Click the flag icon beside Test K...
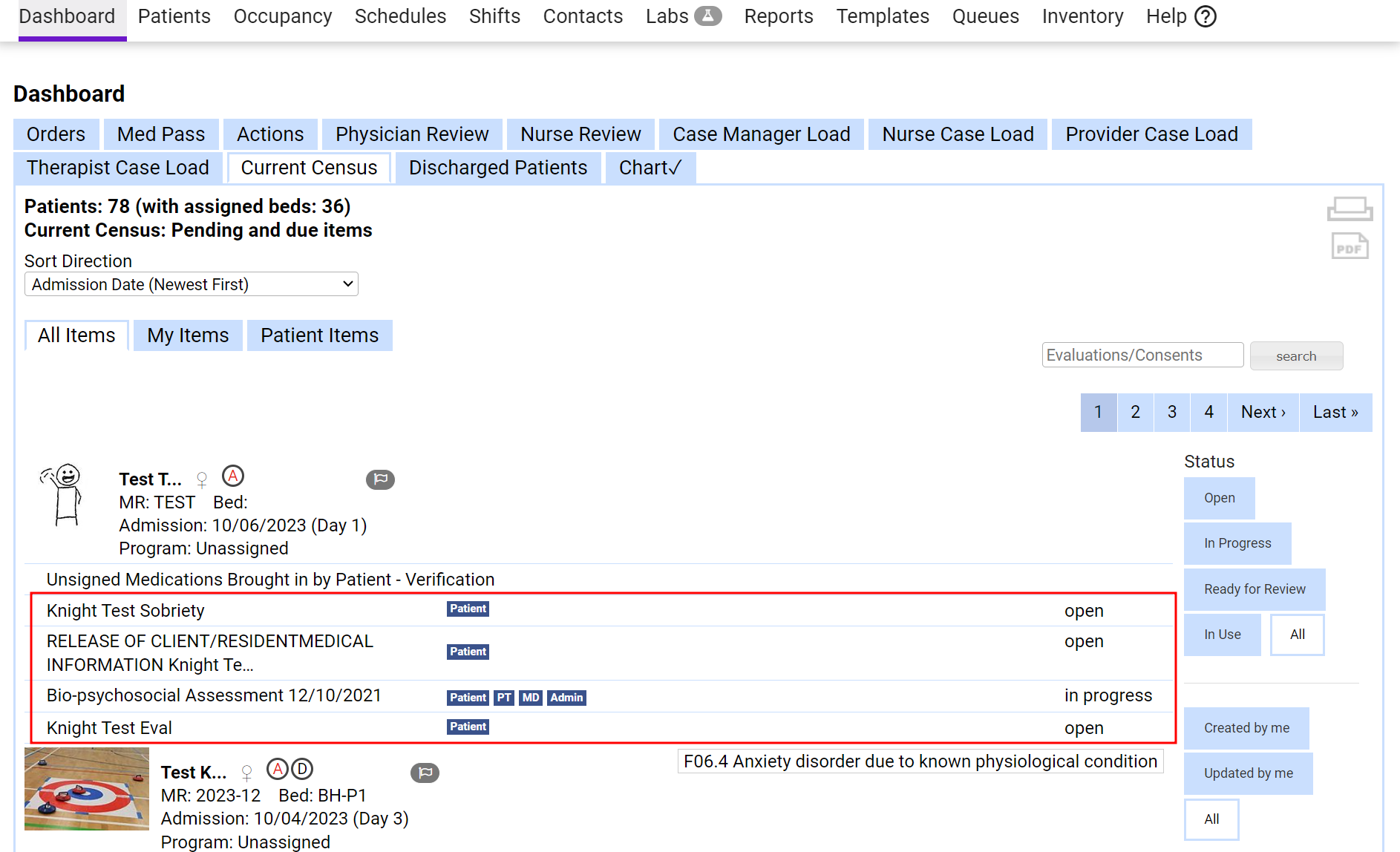 pyautogui.click(x=425, y=773)
